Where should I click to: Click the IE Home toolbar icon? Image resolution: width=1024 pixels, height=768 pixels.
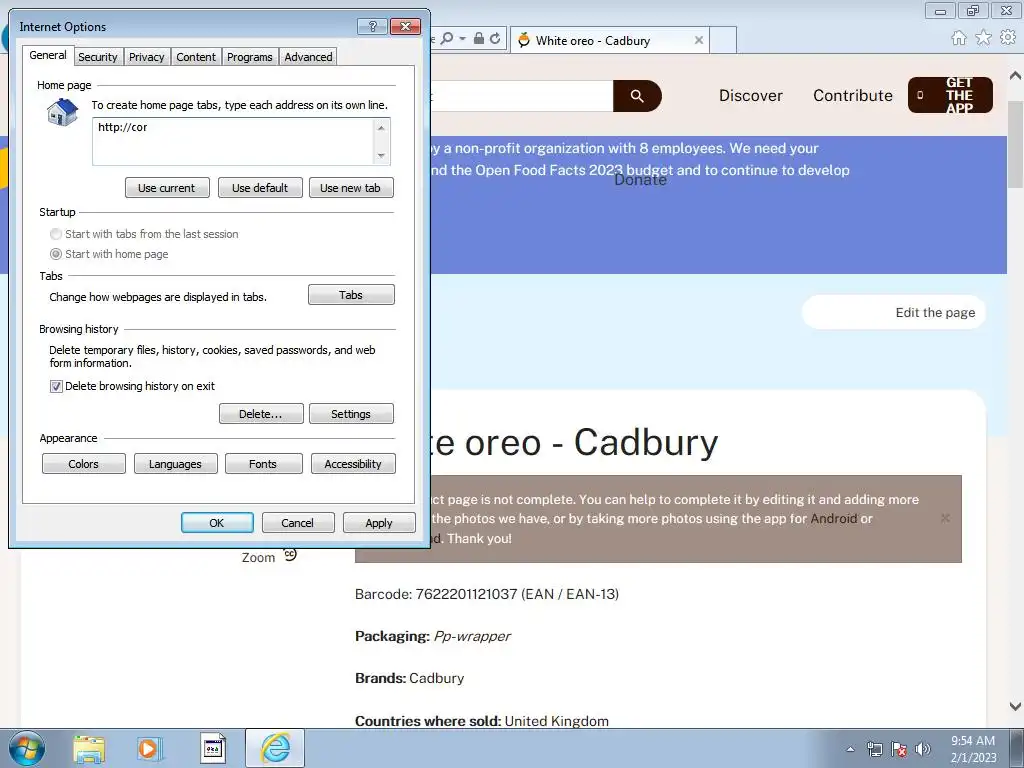tap(959, 38)
